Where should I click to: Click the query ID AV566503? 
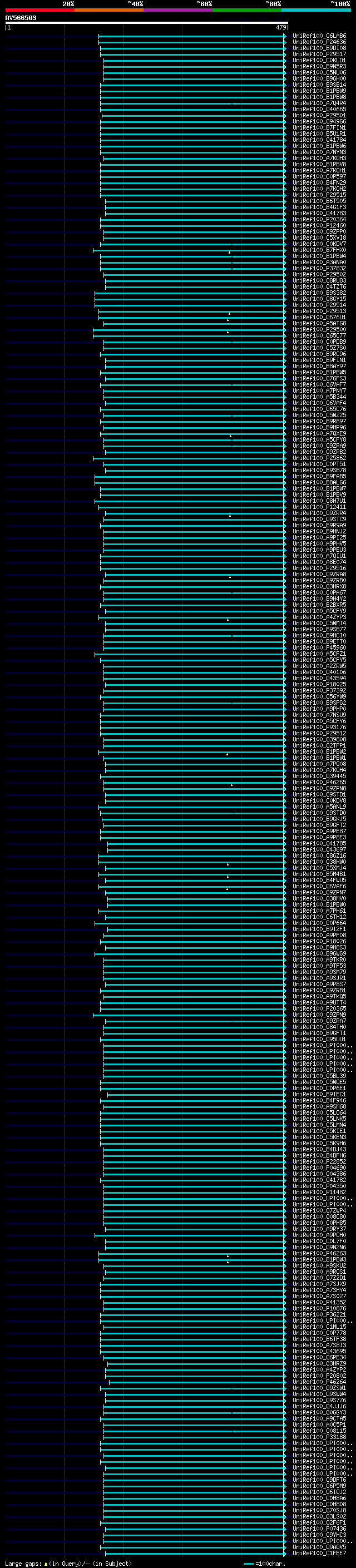click(x=21, y=18)
